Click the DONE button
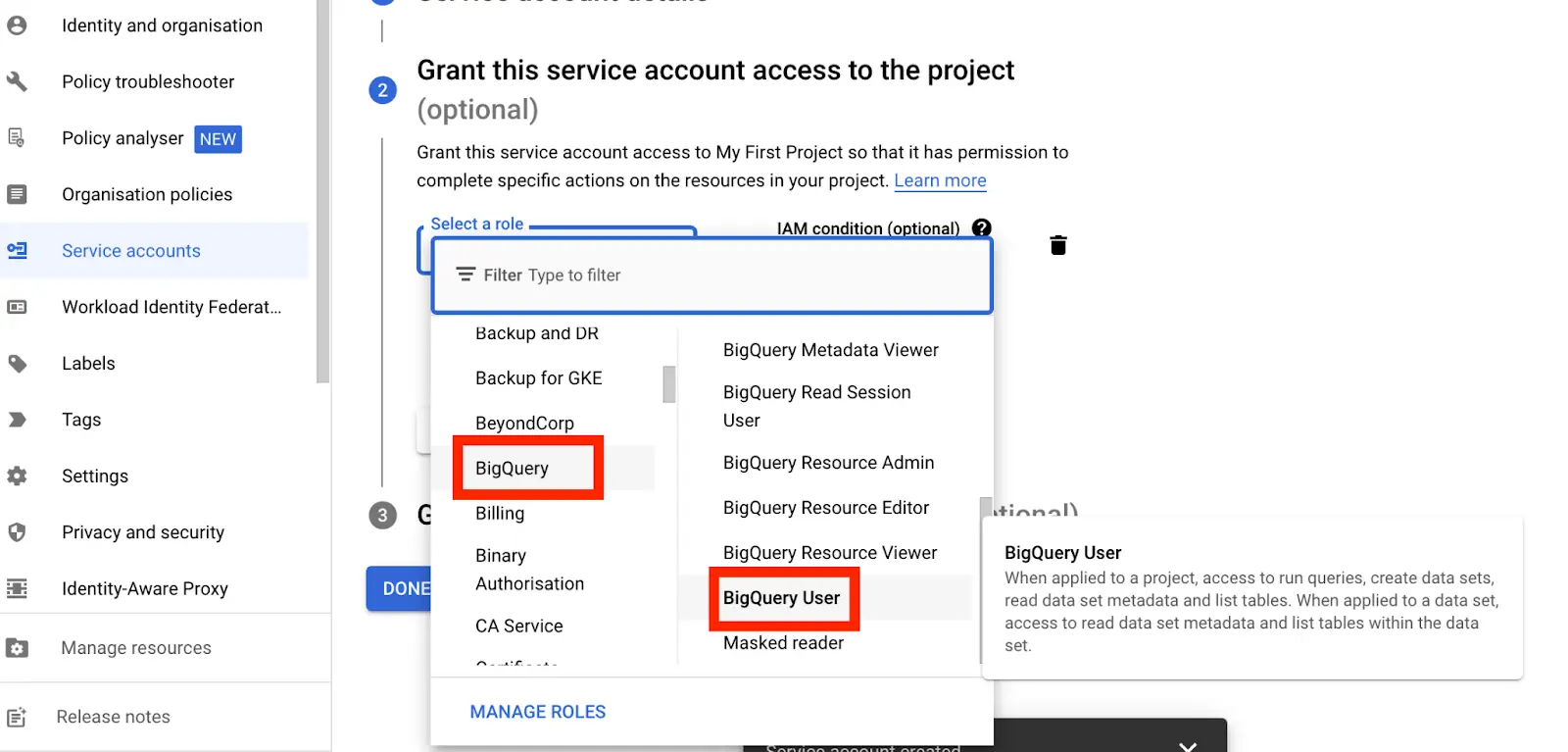This screenshot has width=1568, height=752. coord(399,588)
